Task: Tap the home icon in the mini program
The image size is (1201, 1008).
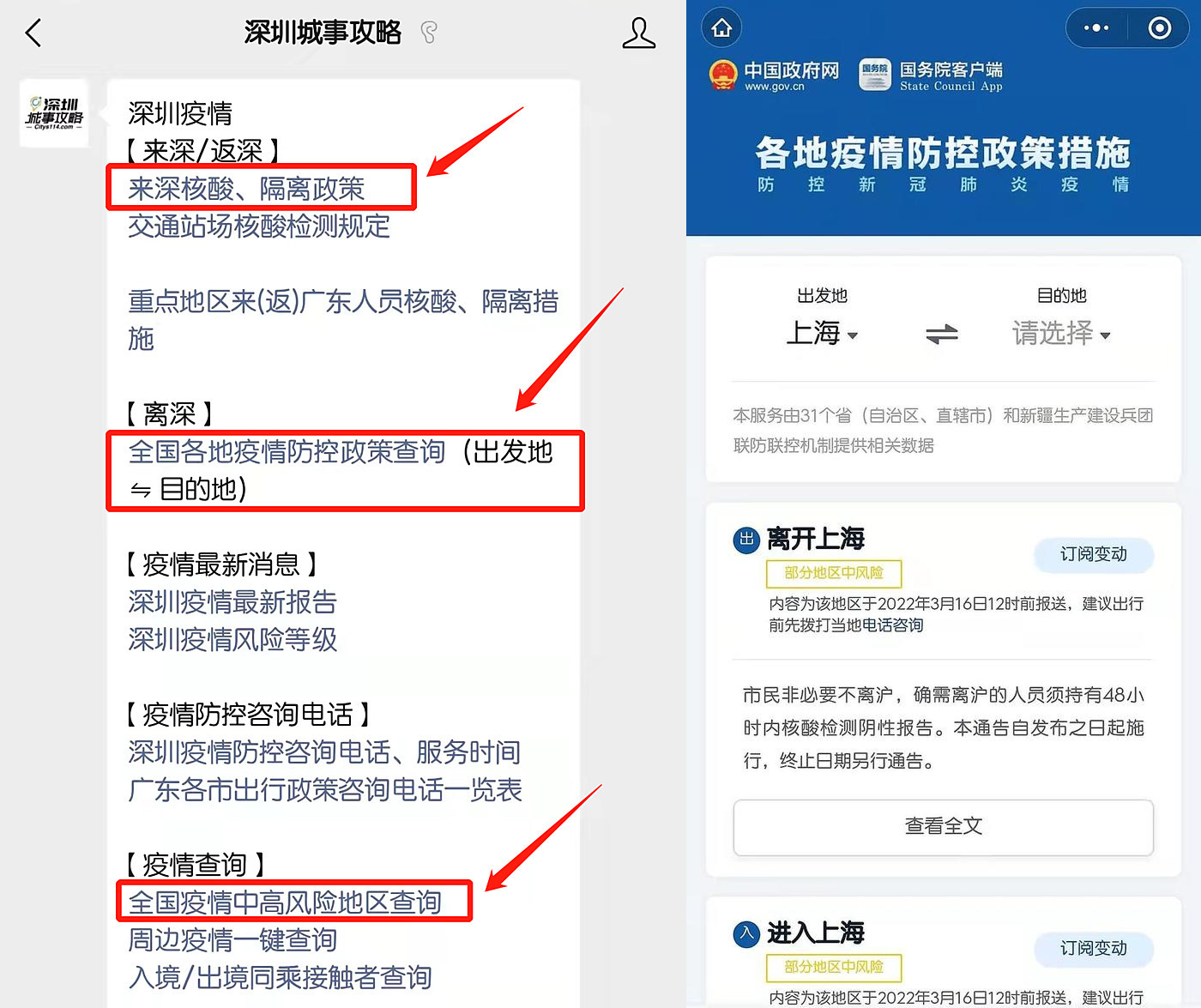Action: point(721,27)
